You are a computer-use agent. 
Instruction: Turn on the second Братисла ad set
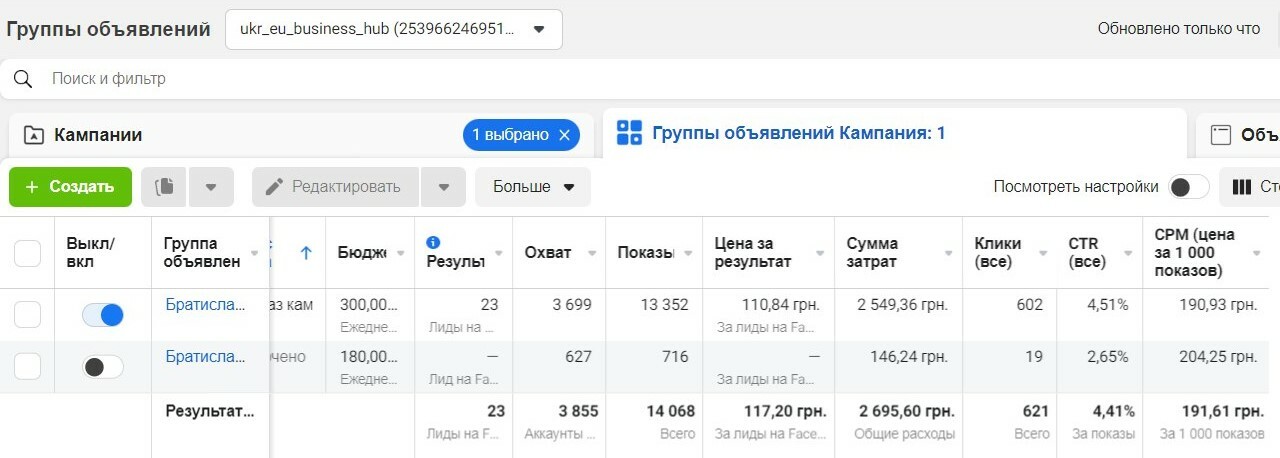[x=103, y=367]
